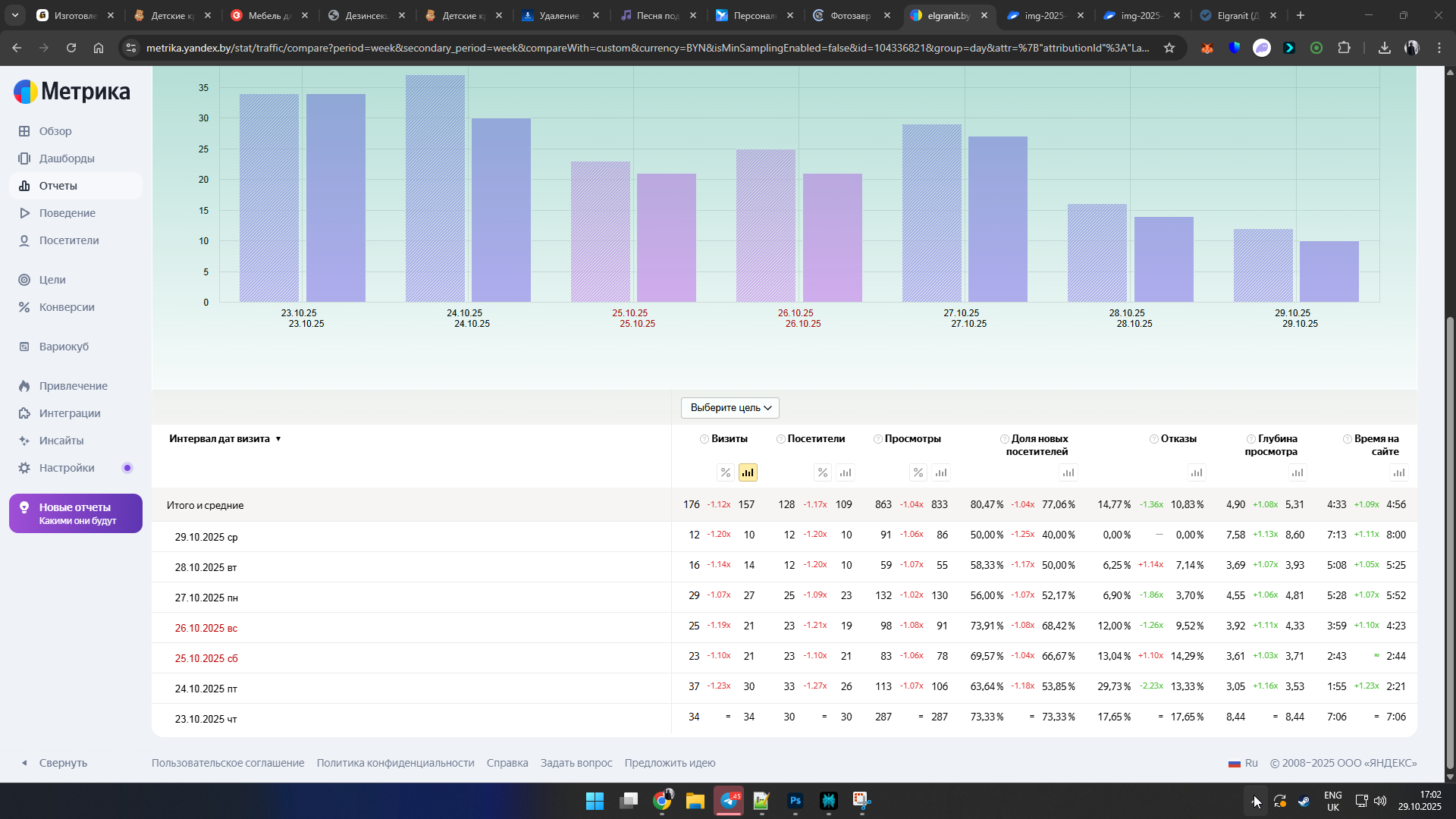Open Цели target icon in sidebar
Viewport: 1456px width, 819px height.
tap(25, 280)
